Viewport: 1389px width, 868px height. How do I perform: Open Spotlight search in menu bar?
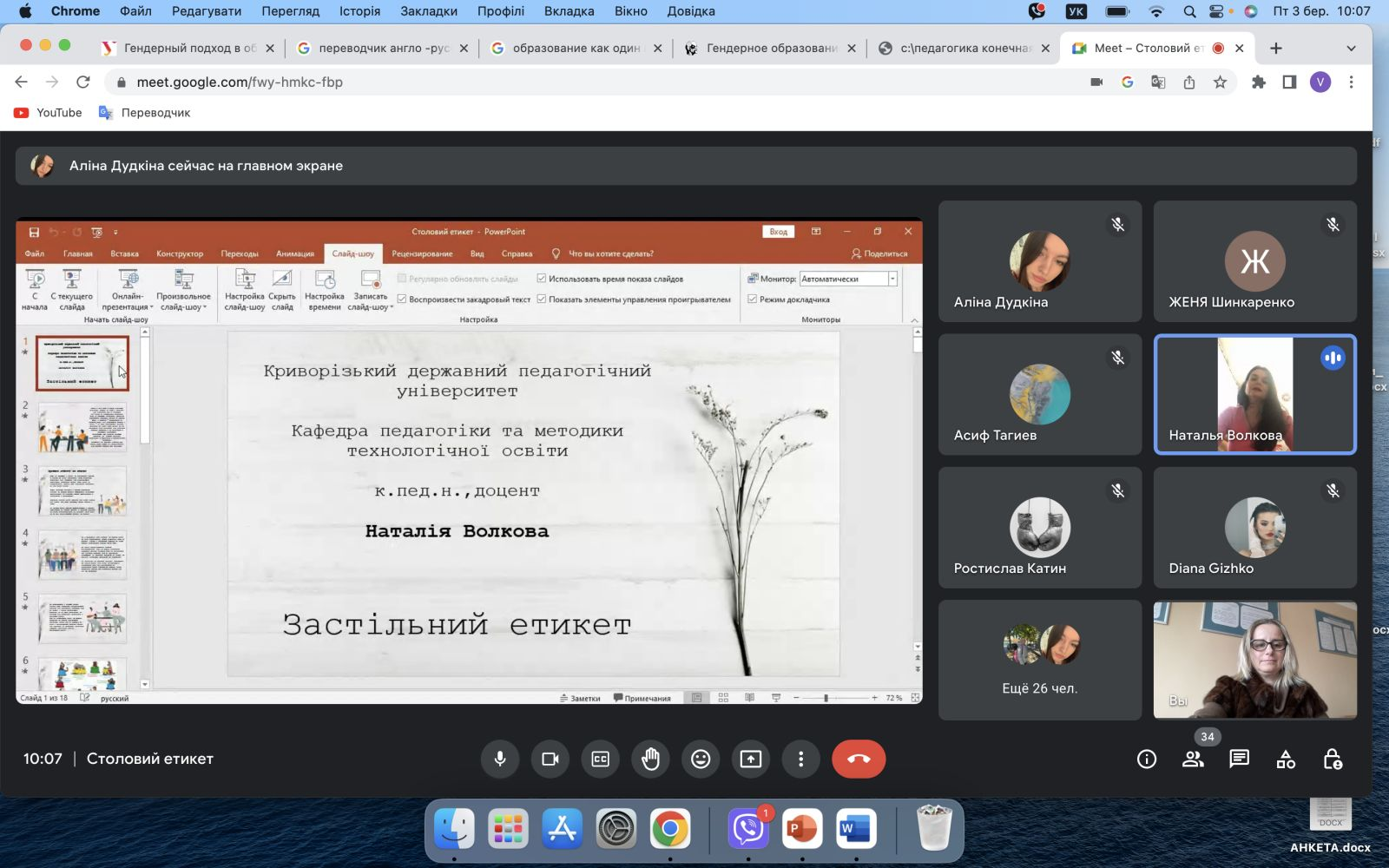[x=1189, y=10]
